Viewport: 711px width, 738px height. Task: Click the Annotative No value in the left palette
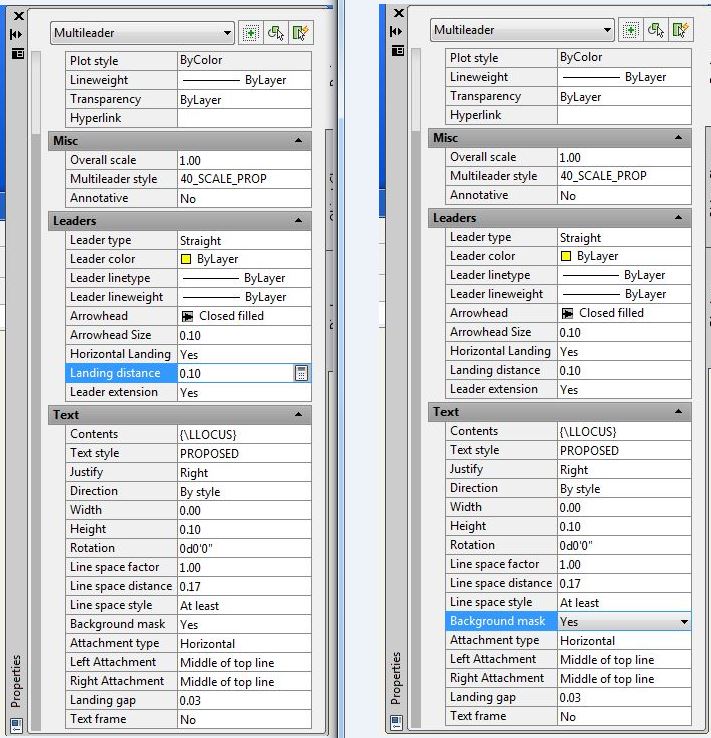coord(244,198)
